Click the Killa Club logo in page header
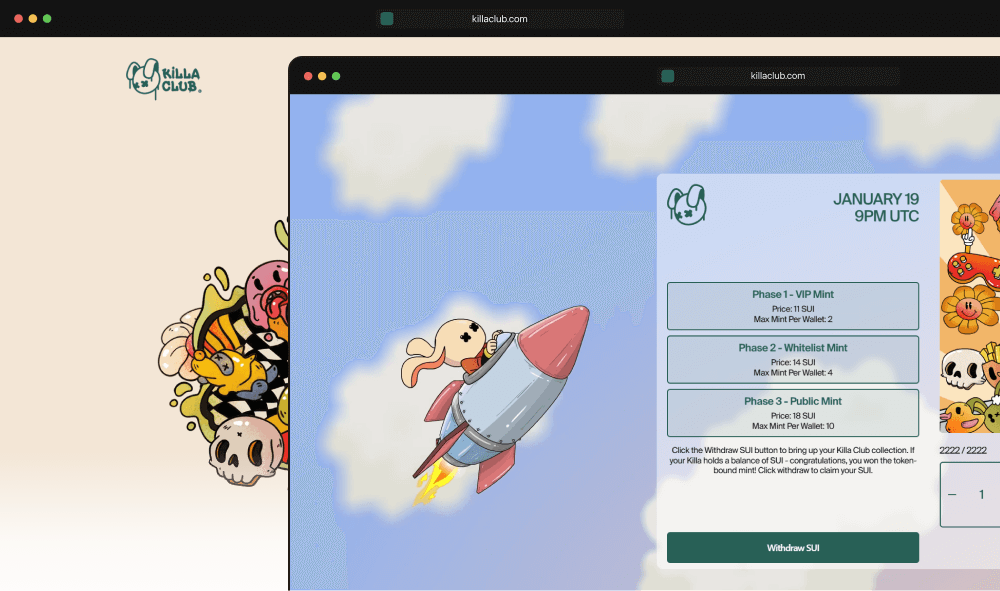Viewport: 1000px width, 591px height. coord(164,78)
